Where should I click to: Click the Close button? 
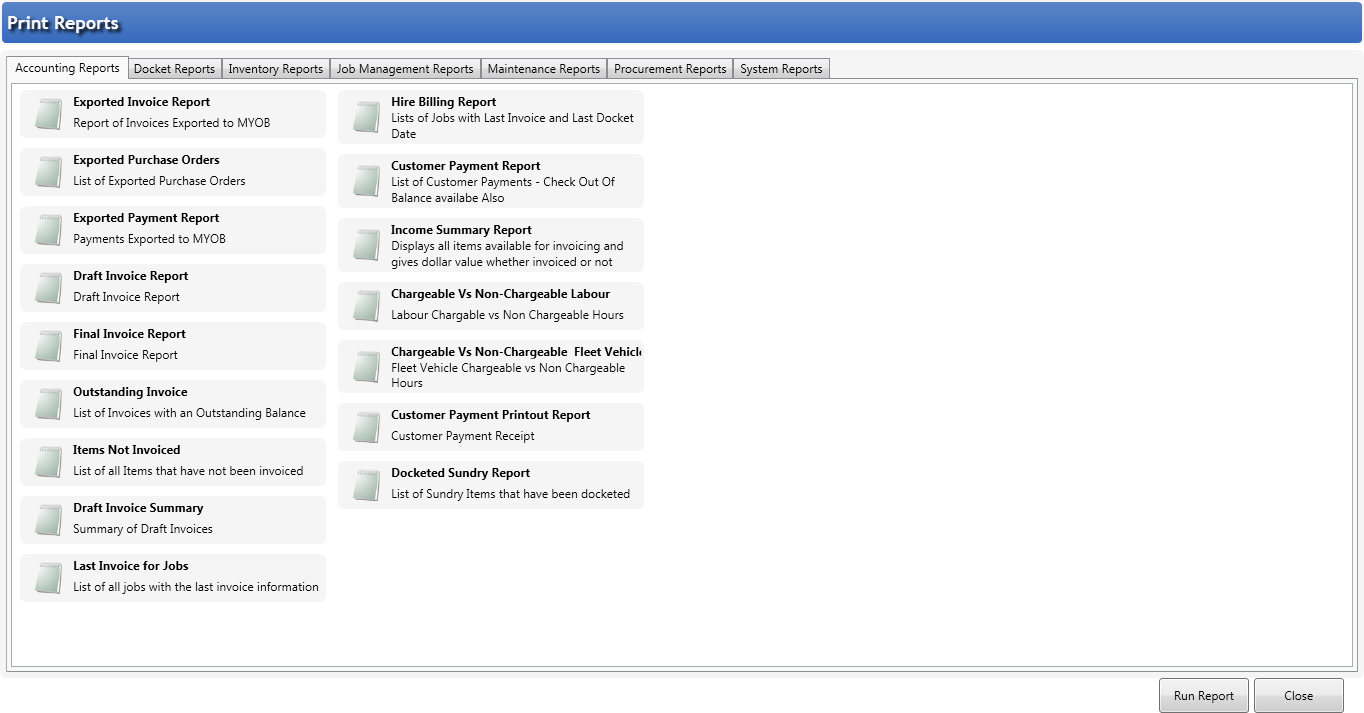[x=1299, y=696]
